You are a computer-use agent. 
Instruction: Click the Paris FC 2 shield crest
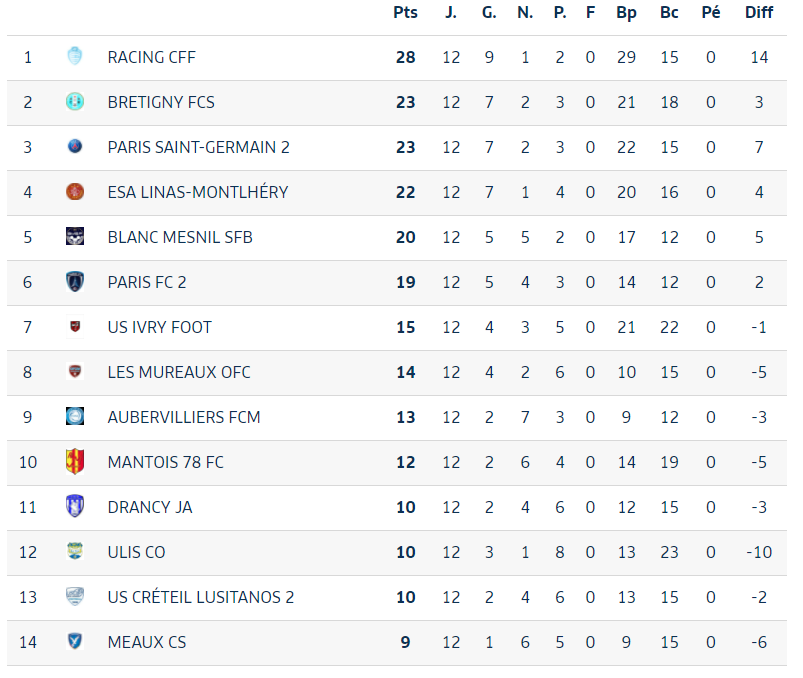click(x=75, y=281)
